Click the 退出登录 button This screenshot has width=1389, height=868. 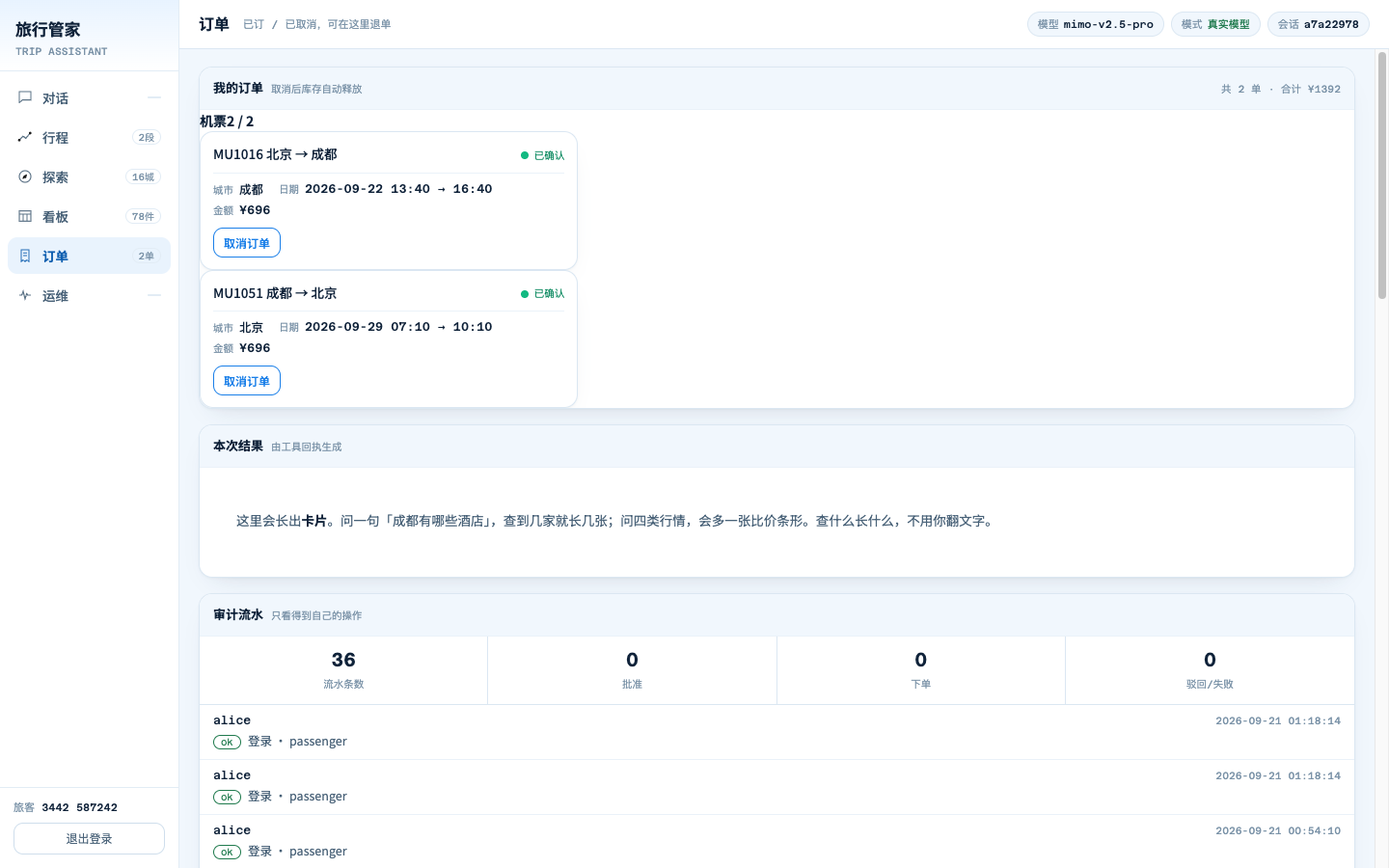coord(89,838)
